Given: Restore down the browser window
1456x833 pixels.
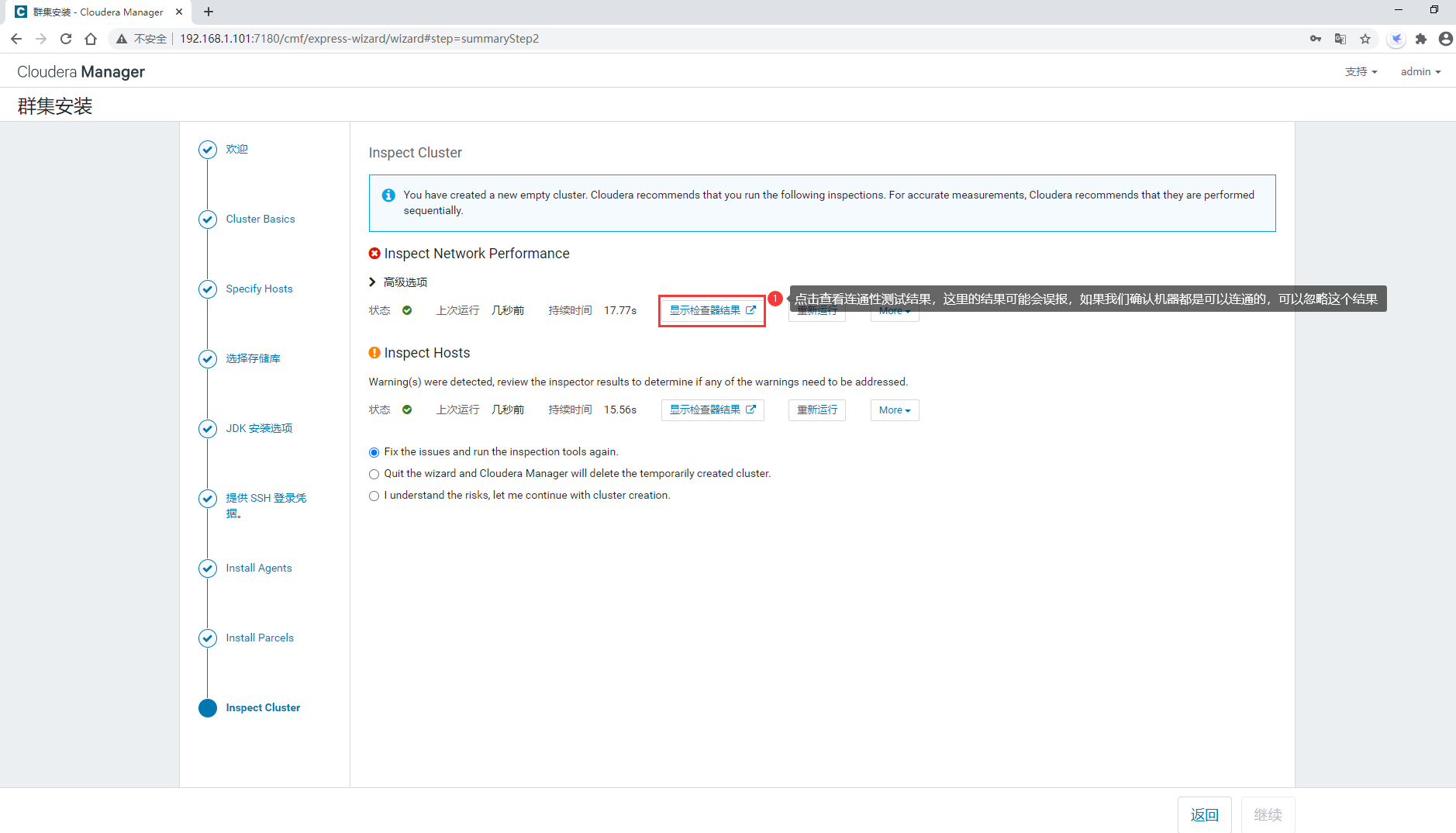Looking at the screenshot, I should (1434, 10).
